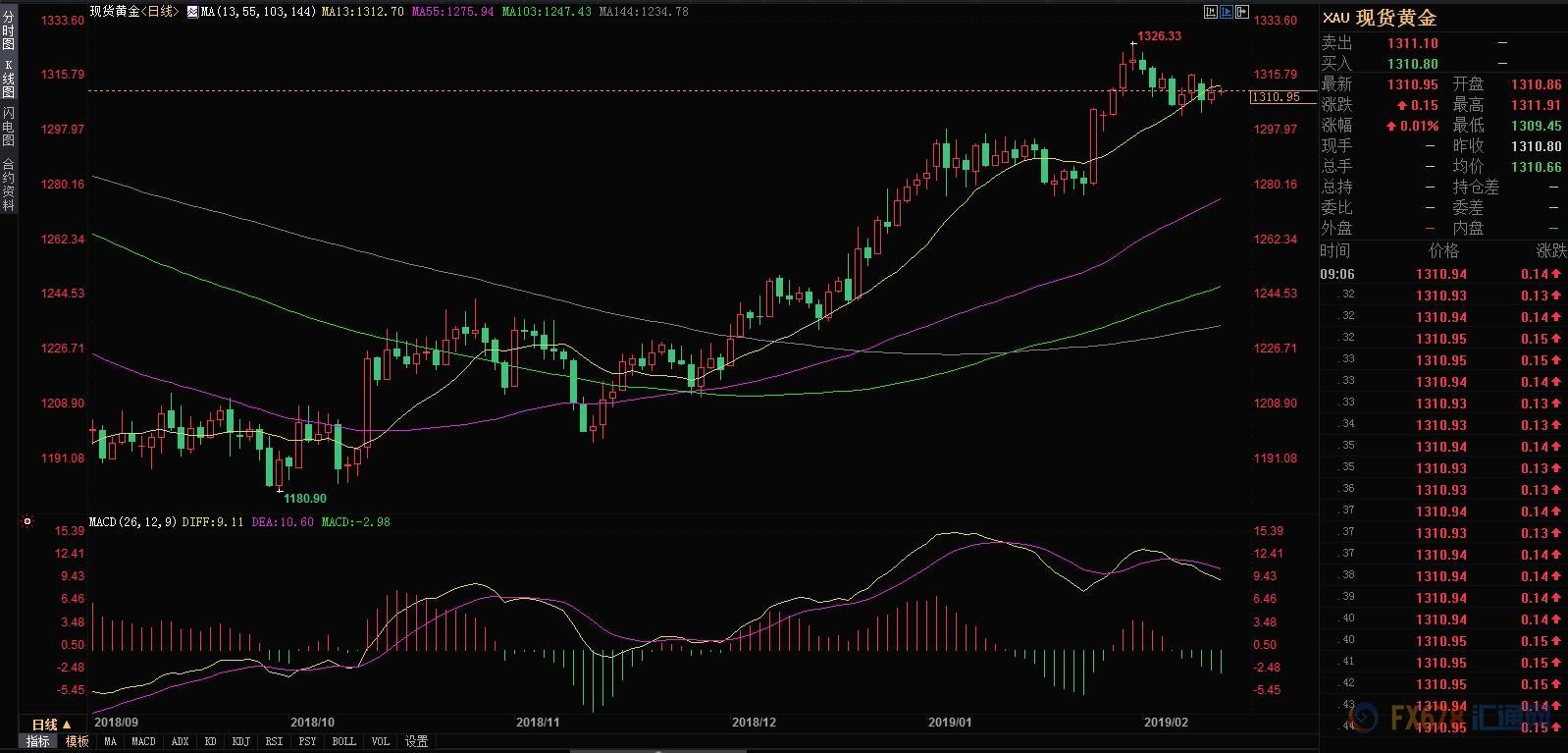Toggle the KDJ indicator button

pyautogui.click(x=240, y=742)
